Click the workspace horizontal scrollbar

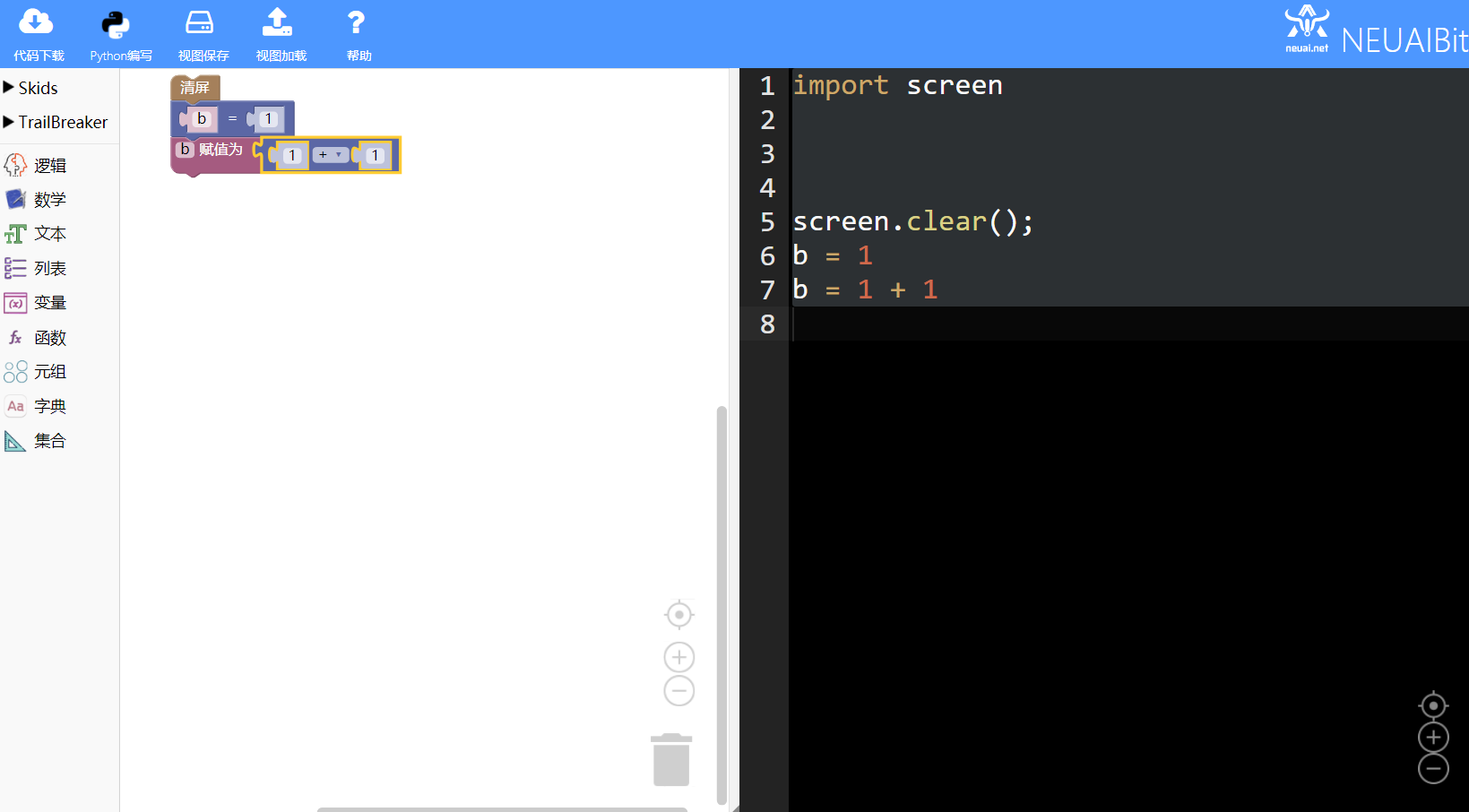502,809
